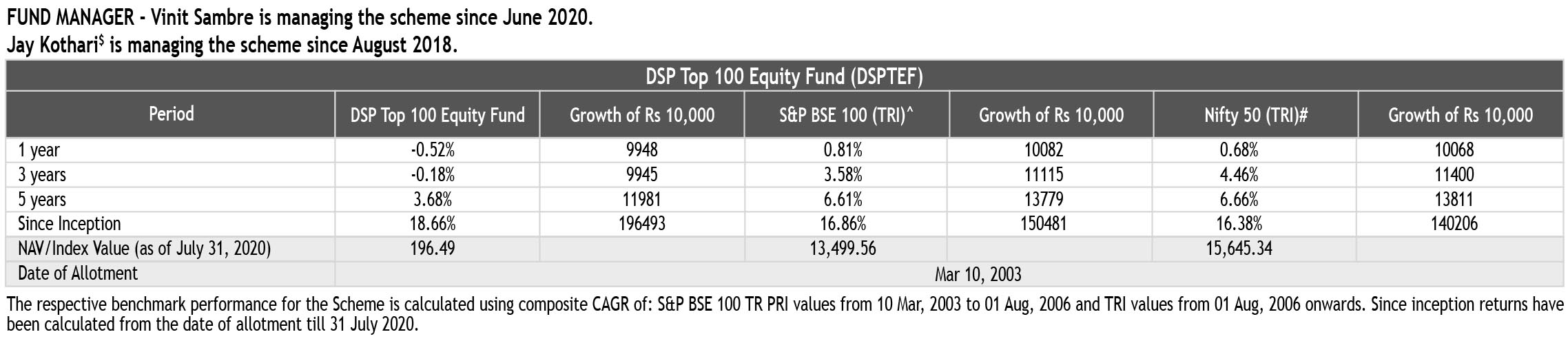The image size is (1568, 341).
Task: Select the Jay Kothari manager text line
Action: 232,46
